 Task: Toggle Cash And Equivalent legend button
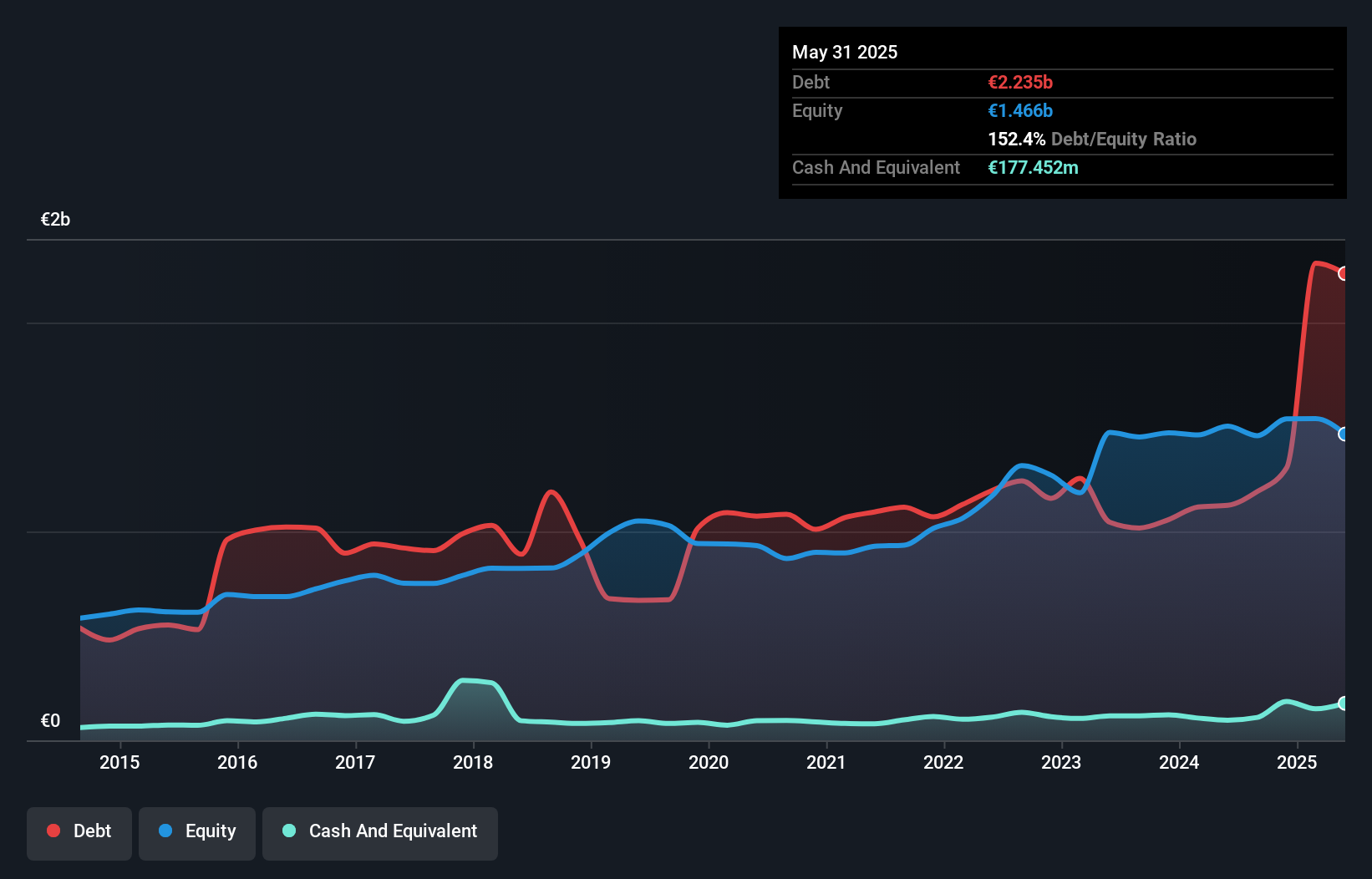point(380,833)
